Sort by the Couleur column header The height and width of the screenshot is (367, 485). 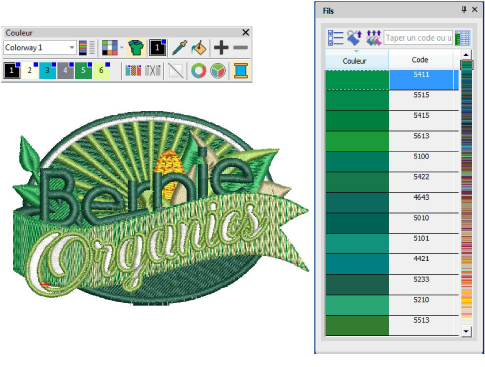pos(357,60)
